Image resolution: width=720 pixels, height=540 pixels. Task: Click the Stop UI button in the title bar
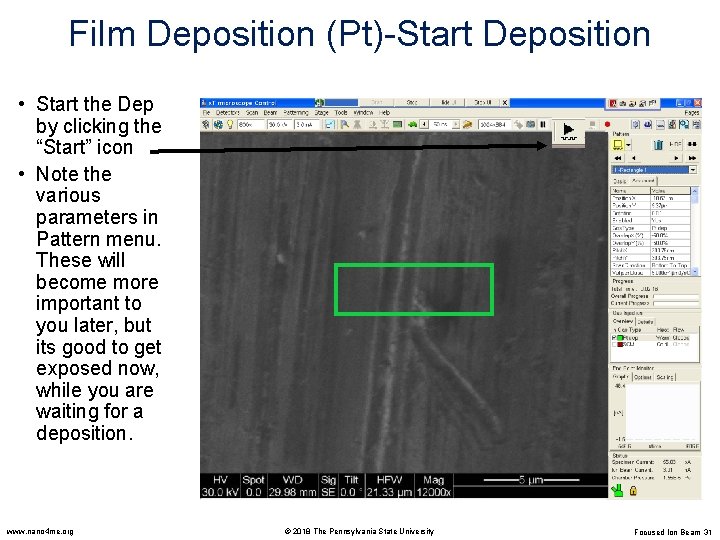click(482, 102)
